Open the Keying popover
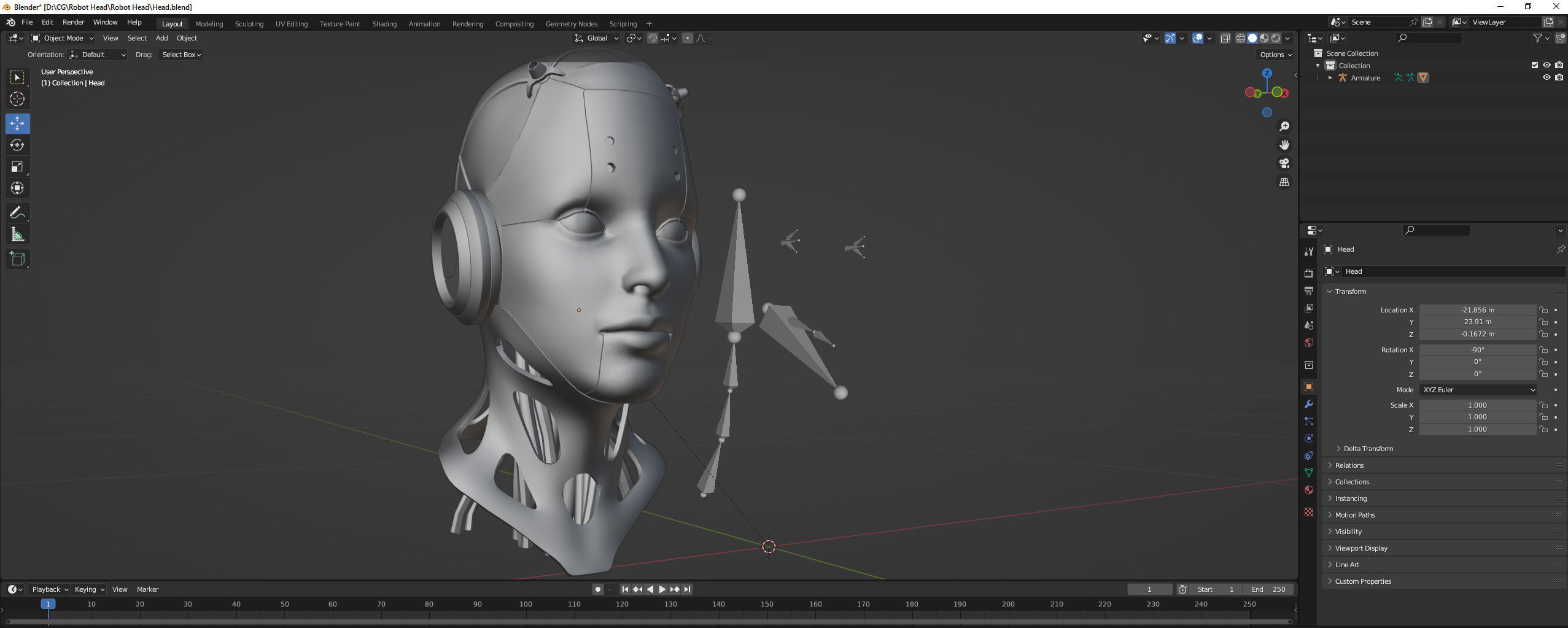 (x=89, y=589)
